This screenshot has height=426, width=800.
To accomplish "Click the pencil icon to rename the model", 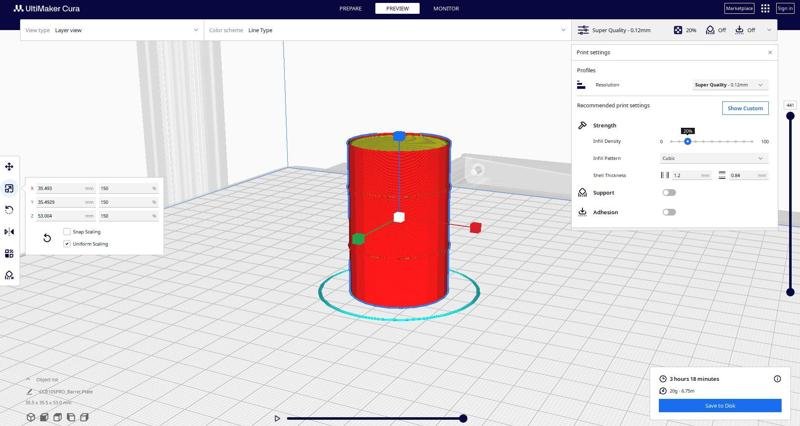I will (x=30, y=392).
